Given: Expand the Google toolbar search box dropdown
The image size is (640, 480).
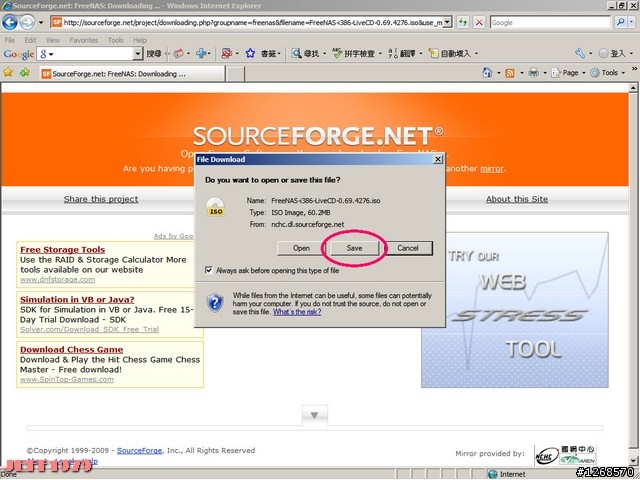Looking at the screenshot, I should [138, 53].
